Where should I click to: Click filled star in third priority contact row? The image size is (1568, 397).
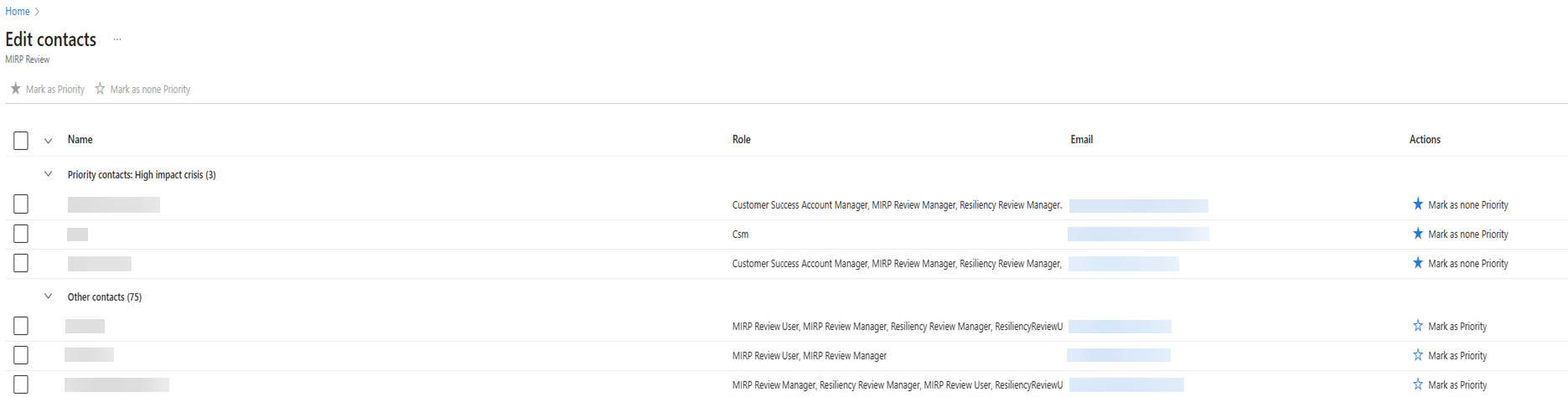coord(1417,263)
